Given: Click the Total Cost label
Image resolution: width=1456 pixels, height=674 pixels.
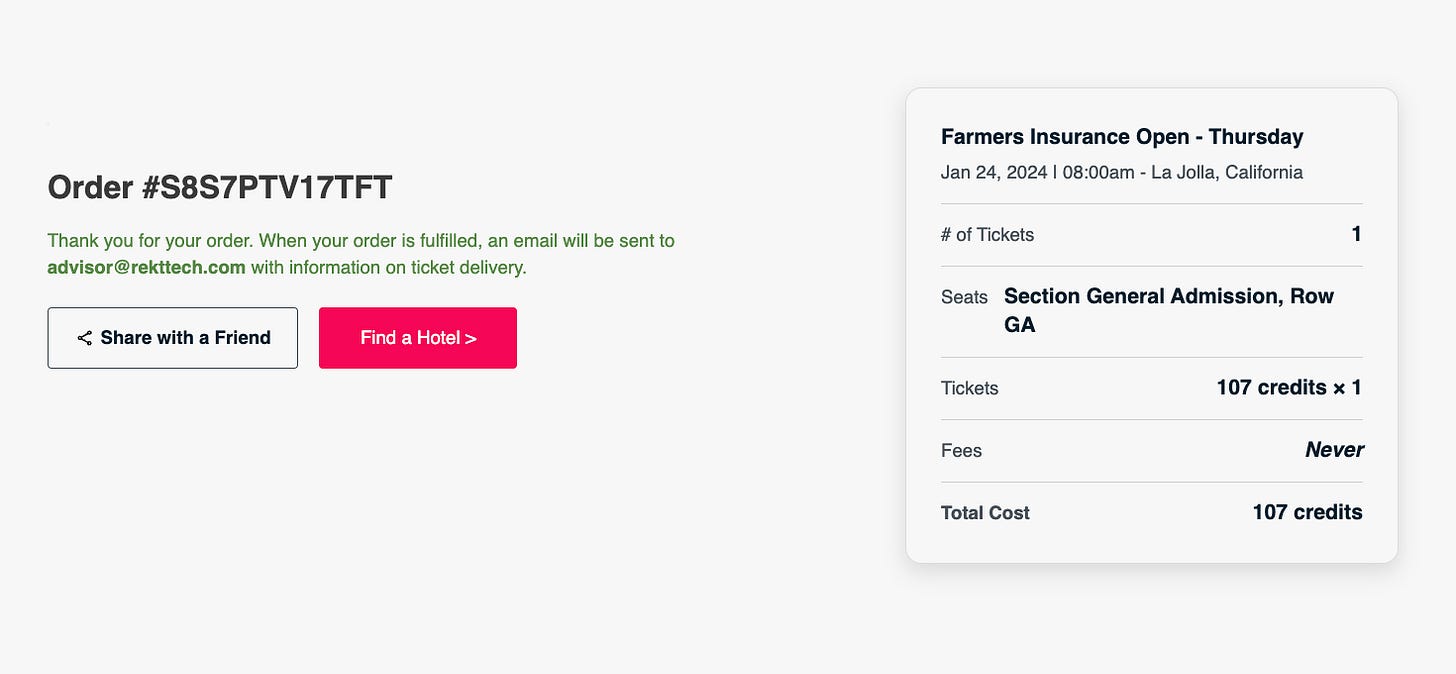Looking at the screenshot, I should 985,513.
